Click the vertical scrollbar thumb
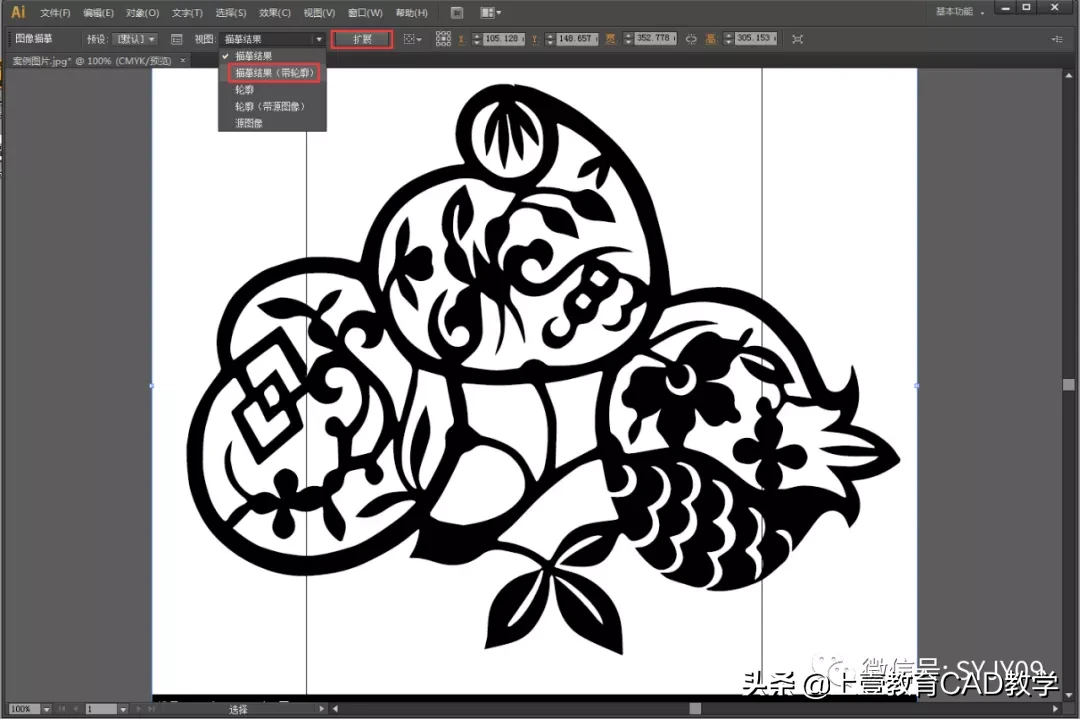This screenshot has width=1080, height=719. pos(1069,384)
